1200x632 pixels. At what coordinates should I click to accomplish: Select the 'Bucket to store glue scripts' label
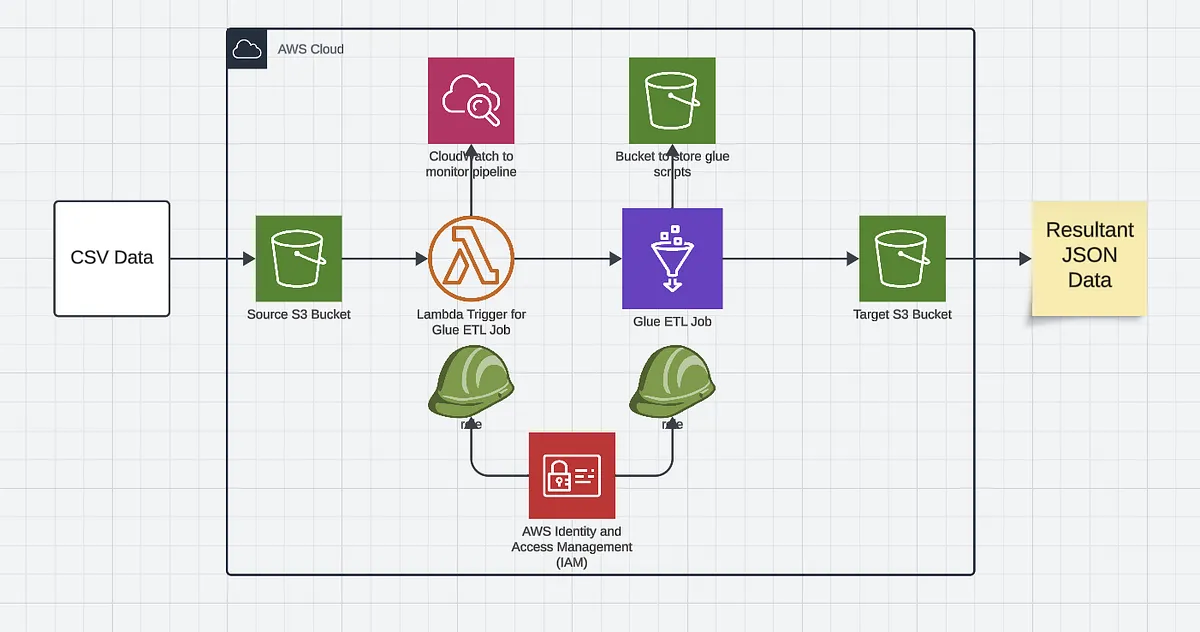(x=672, y=164)
